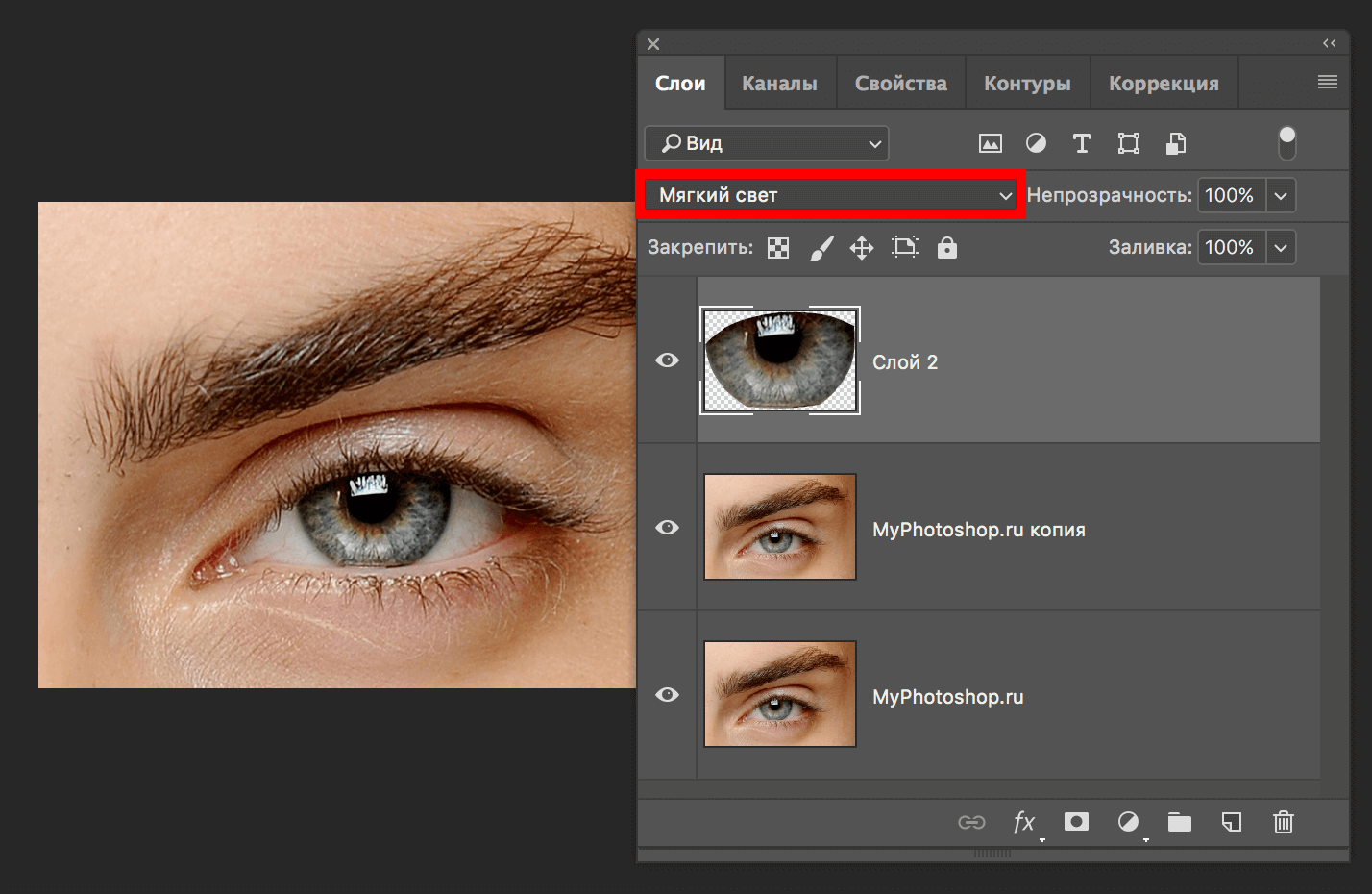Open the Вид filter type dropdown
This screenshot has height=894, width=1372.
coord(767,143)
